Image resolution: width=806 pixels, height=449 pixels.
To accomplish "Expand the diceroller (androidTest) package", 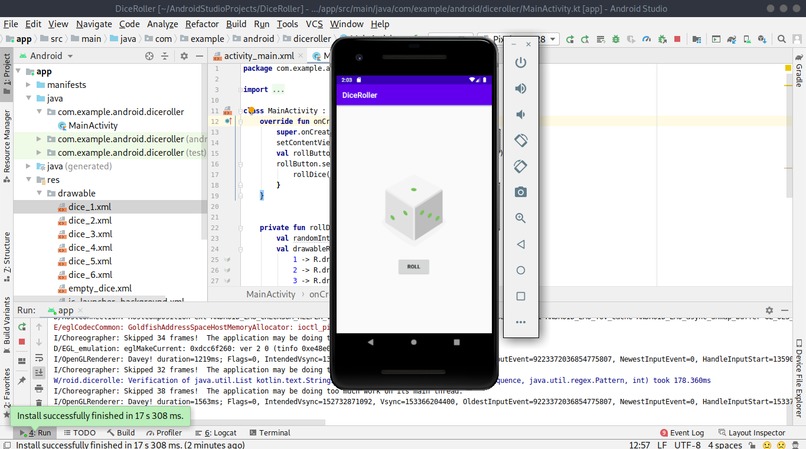I will [x=39, y=139].
